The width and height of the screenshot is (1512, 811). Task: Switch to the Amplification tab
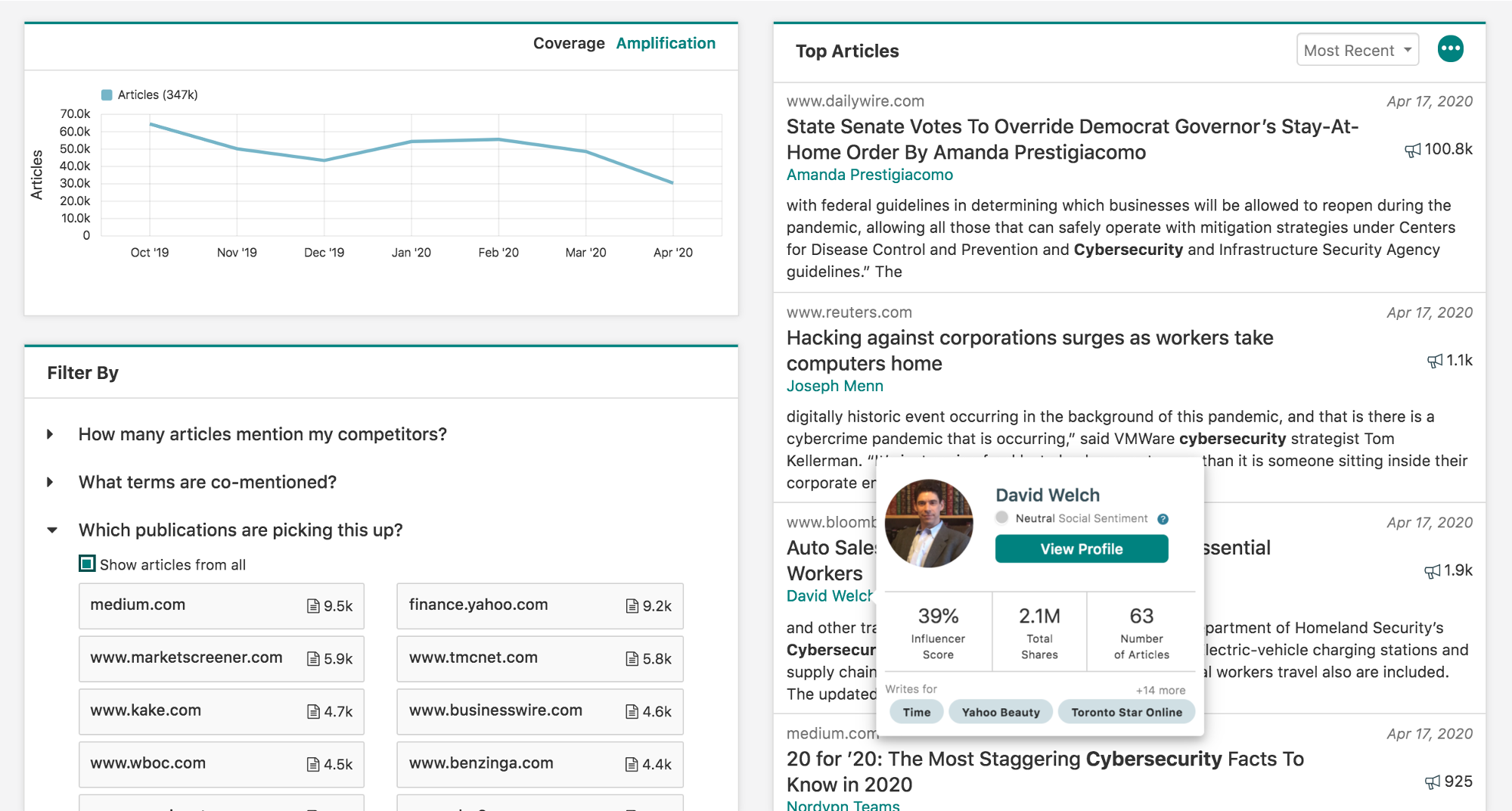click(665, 44)
